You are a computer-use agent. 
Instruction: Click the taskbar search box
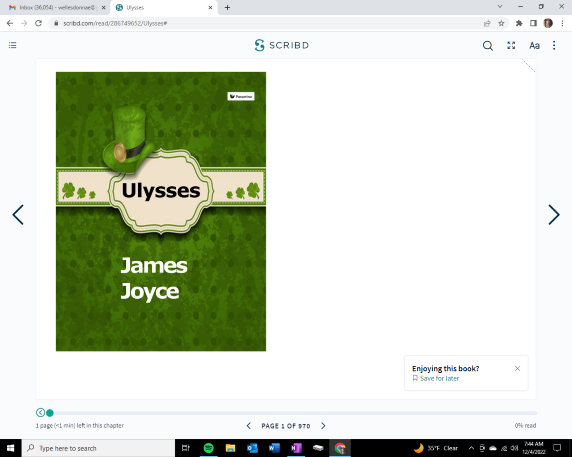(x=98, y=448)
